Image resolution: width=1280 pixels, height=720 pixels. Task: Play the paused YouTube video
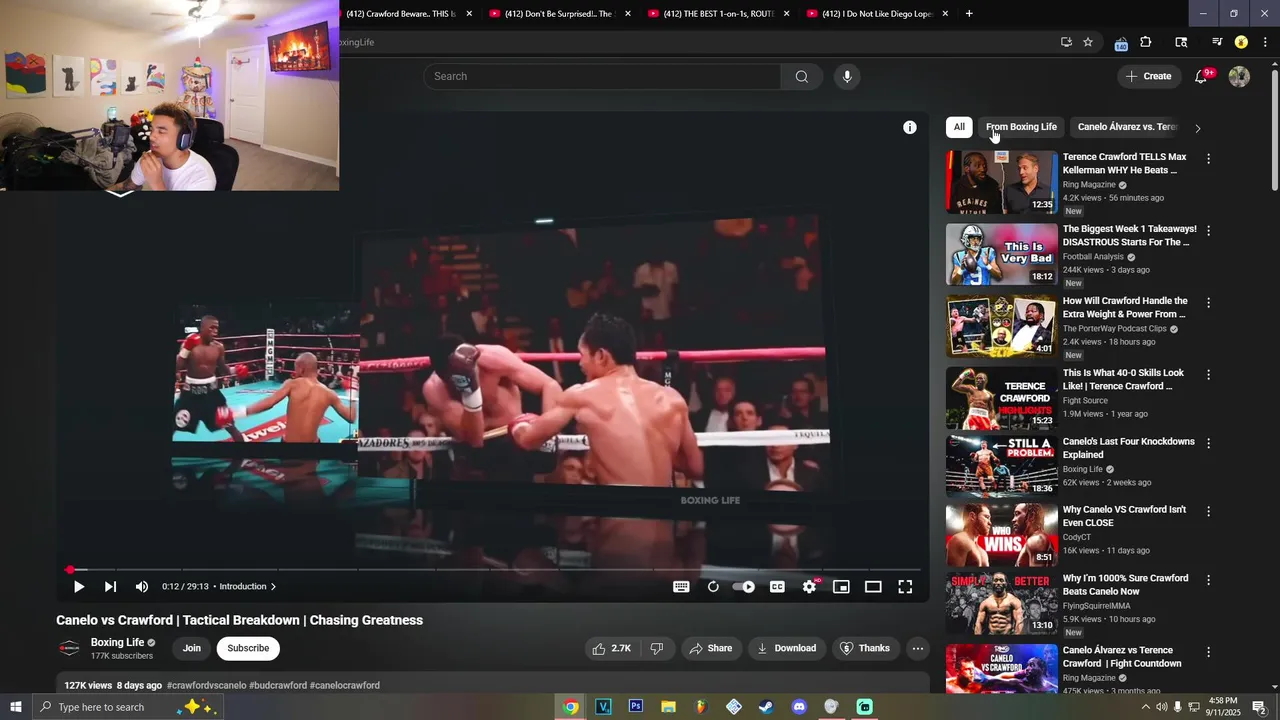(79, 587)
